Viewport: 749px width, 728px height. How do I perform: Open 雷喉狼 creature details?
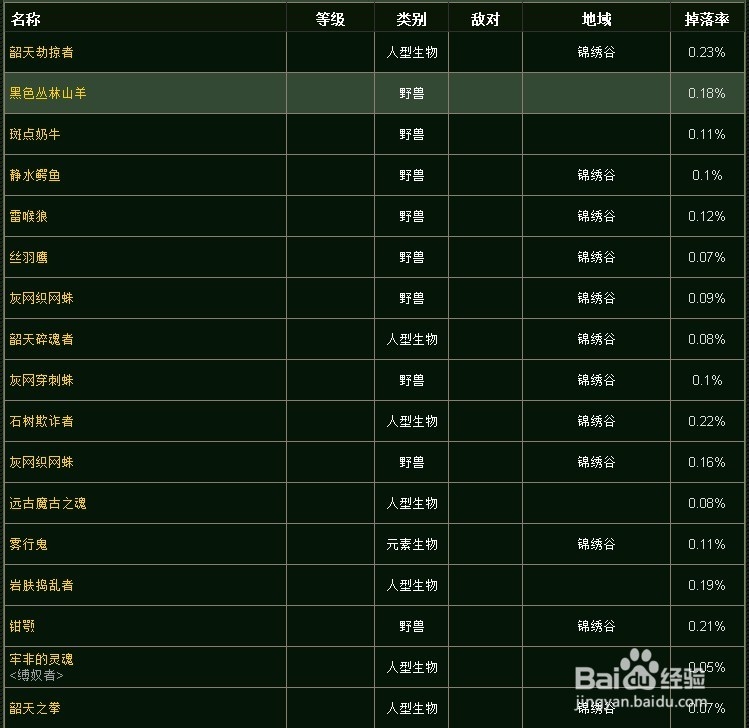[29, 216]
